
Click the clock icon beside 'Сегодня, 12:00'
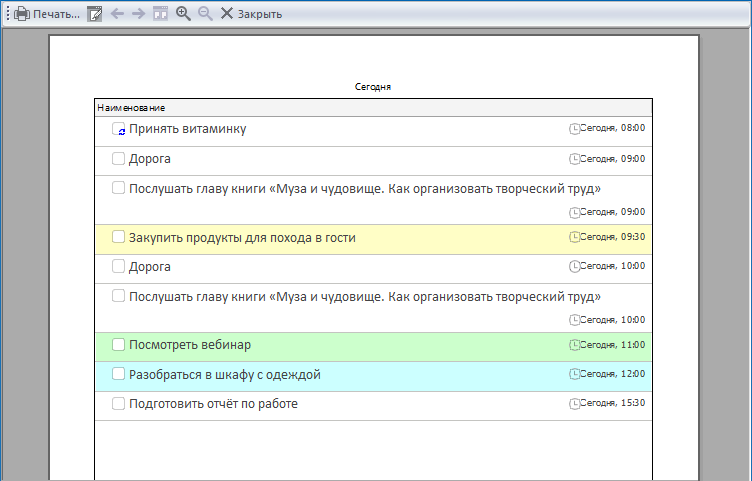(x=574, y=374)
